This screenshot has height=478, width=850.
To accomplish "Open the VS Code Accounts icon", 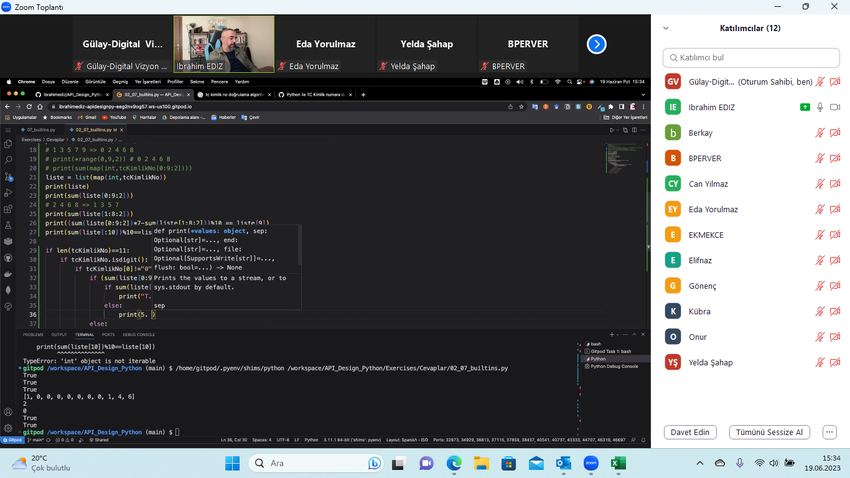I will 8,412.
